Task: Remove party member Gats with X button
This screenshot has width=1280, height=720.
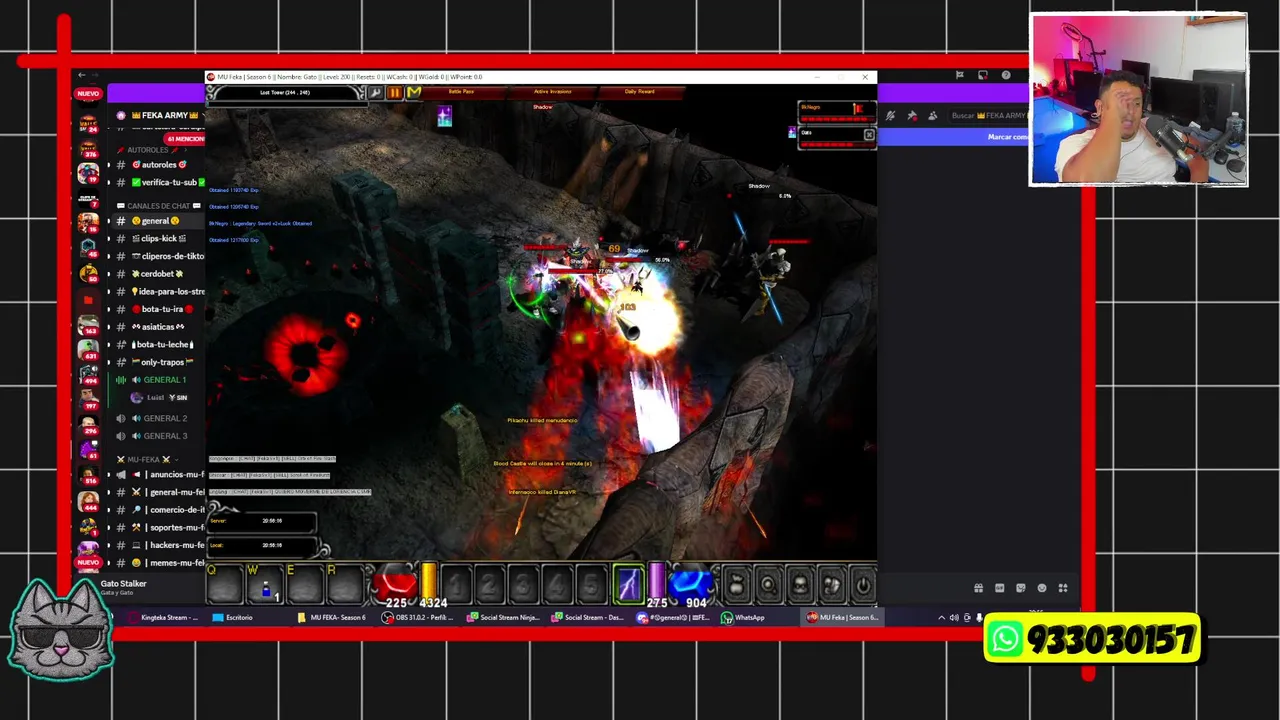Action: (869, 135)
